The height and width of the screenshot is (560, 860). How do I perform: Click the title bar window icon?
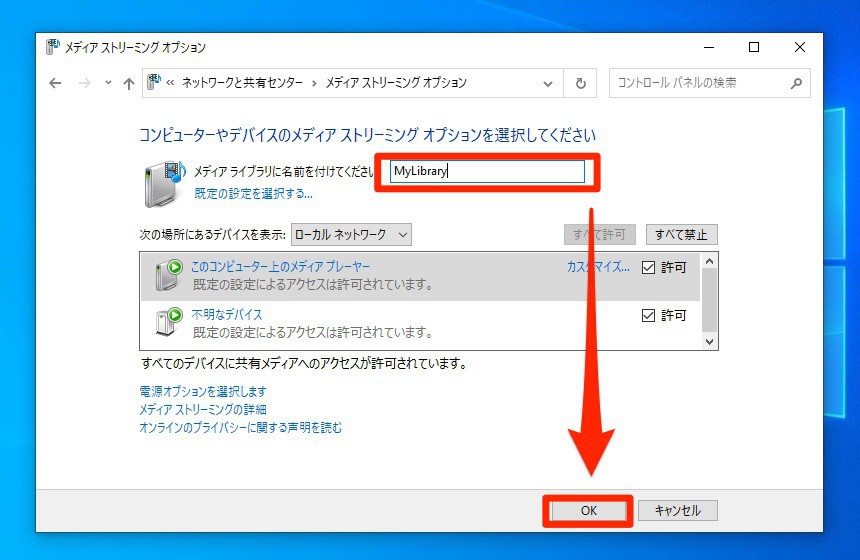coord(53,47)
